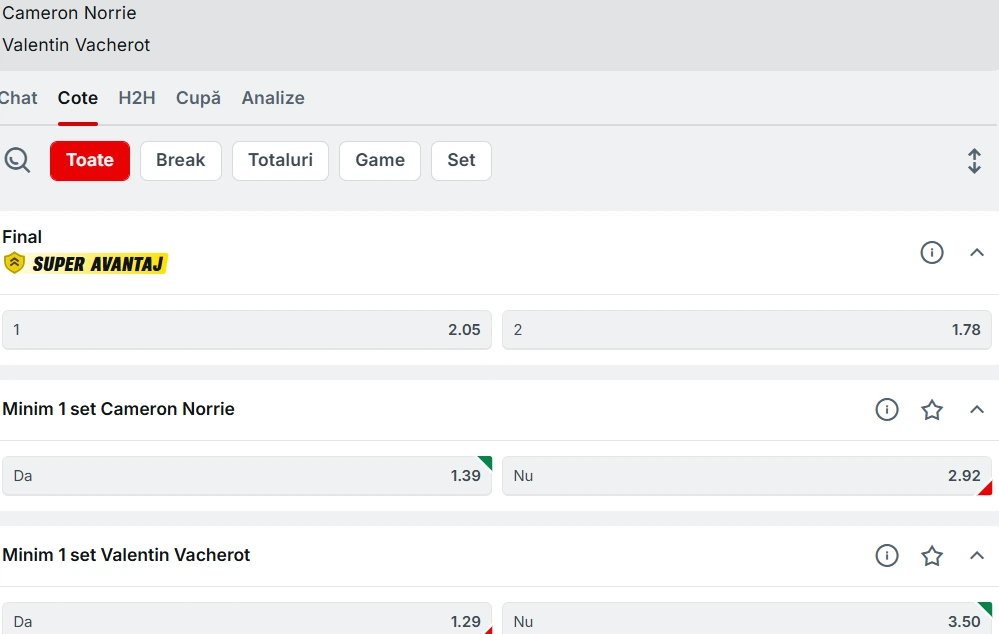Image resolution: width=999 pixels, height=634 pixels.
Task: Favorite the Minim 1 set Cameron Norrie market
Action: click(x=932, y=410)
